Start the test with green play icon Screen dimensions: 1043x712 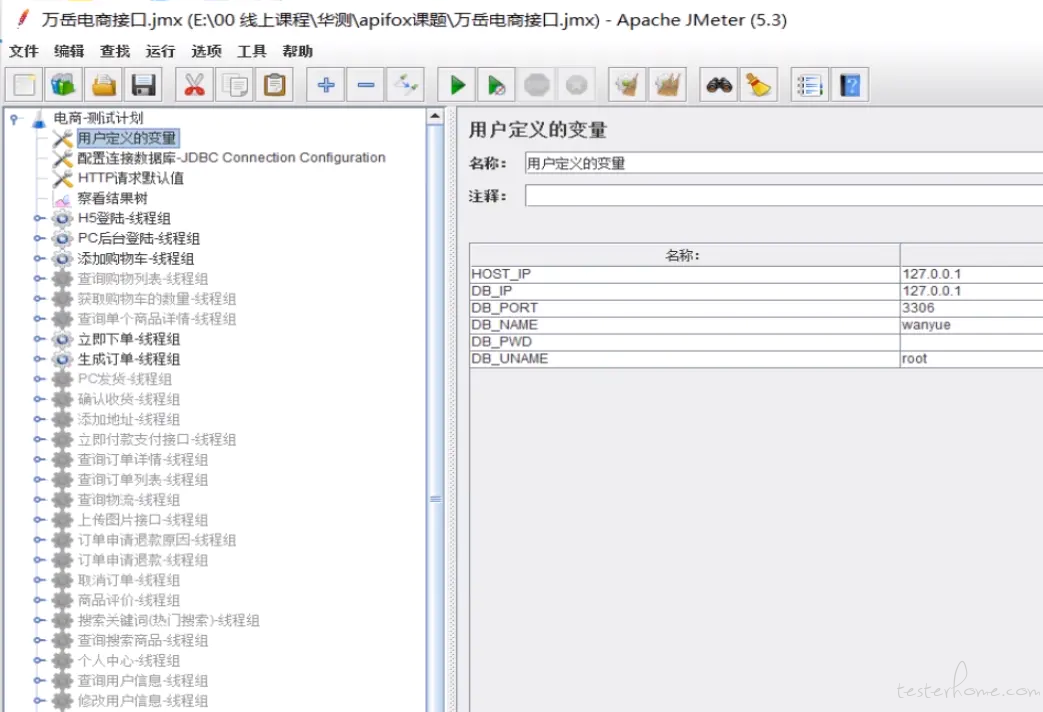[x=457, y=85]
